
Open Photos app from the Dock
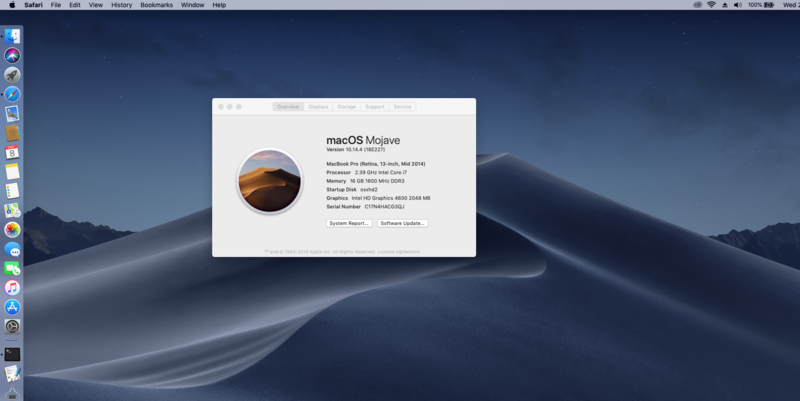click(x=12, y=230)
